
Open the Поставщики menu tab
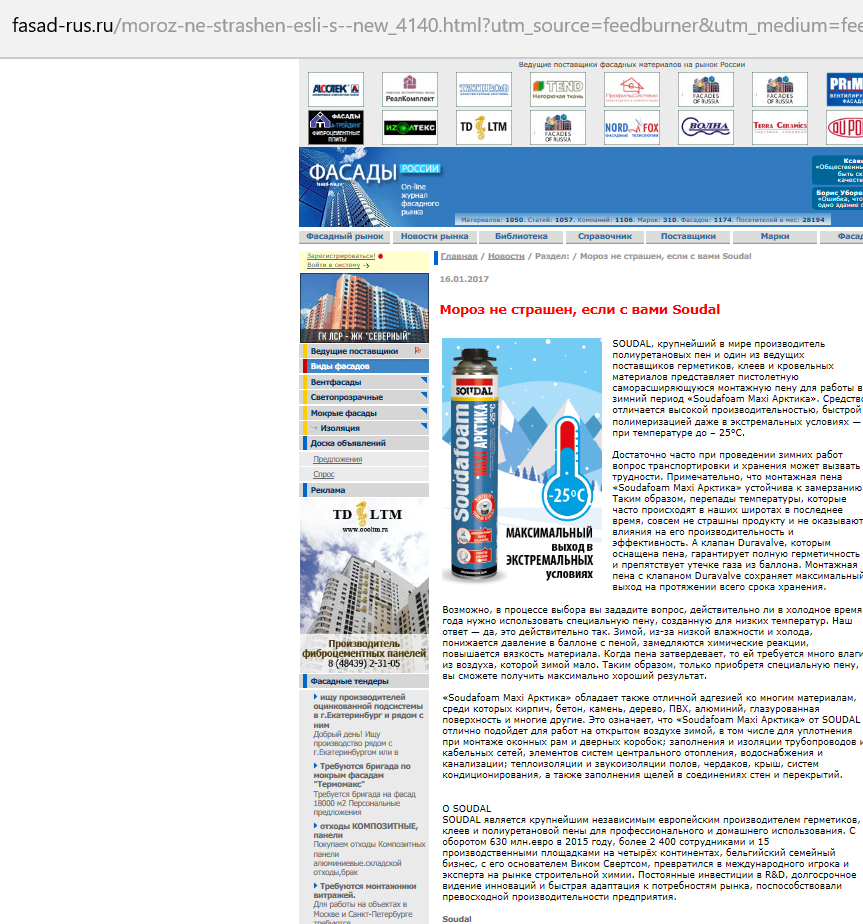point(688,236)
